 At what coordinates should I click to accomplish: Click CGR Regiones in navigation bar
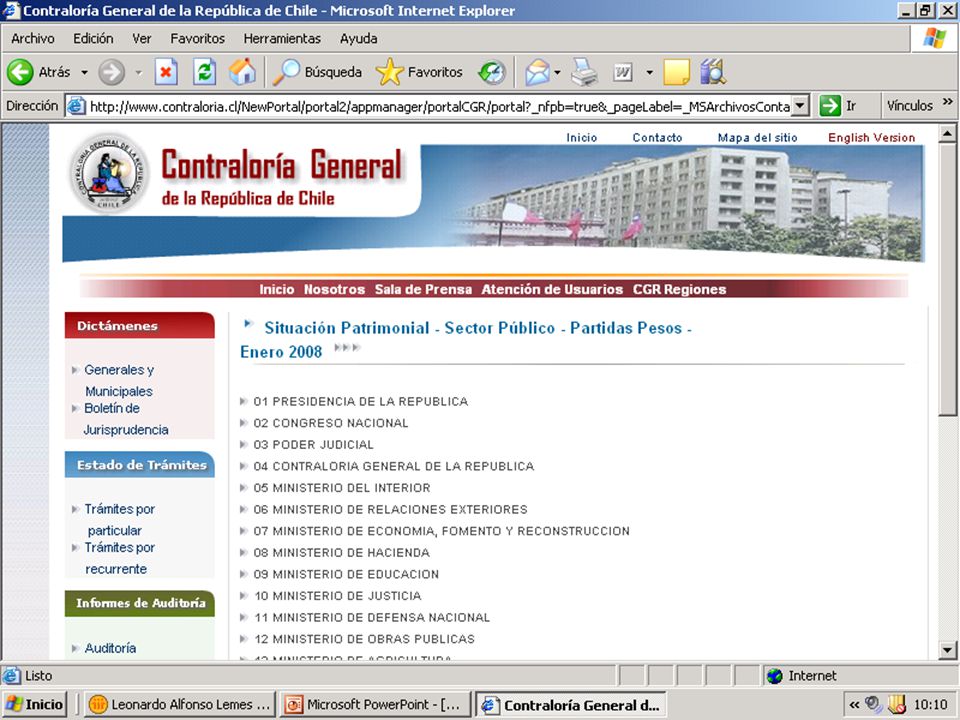point(680,290)
